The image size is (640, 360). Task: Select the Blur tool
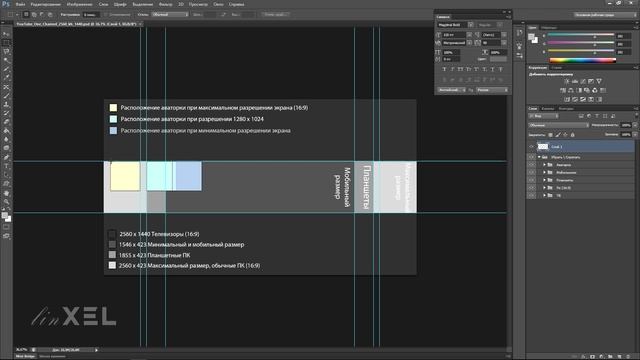coord(6,140)
